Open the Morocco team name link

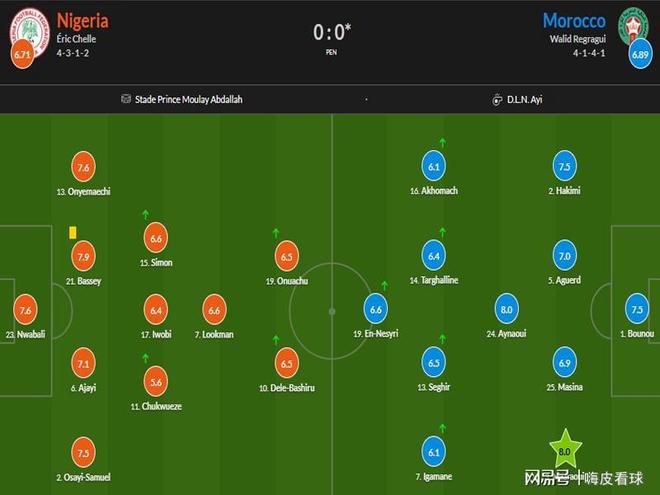coord(575,20)
